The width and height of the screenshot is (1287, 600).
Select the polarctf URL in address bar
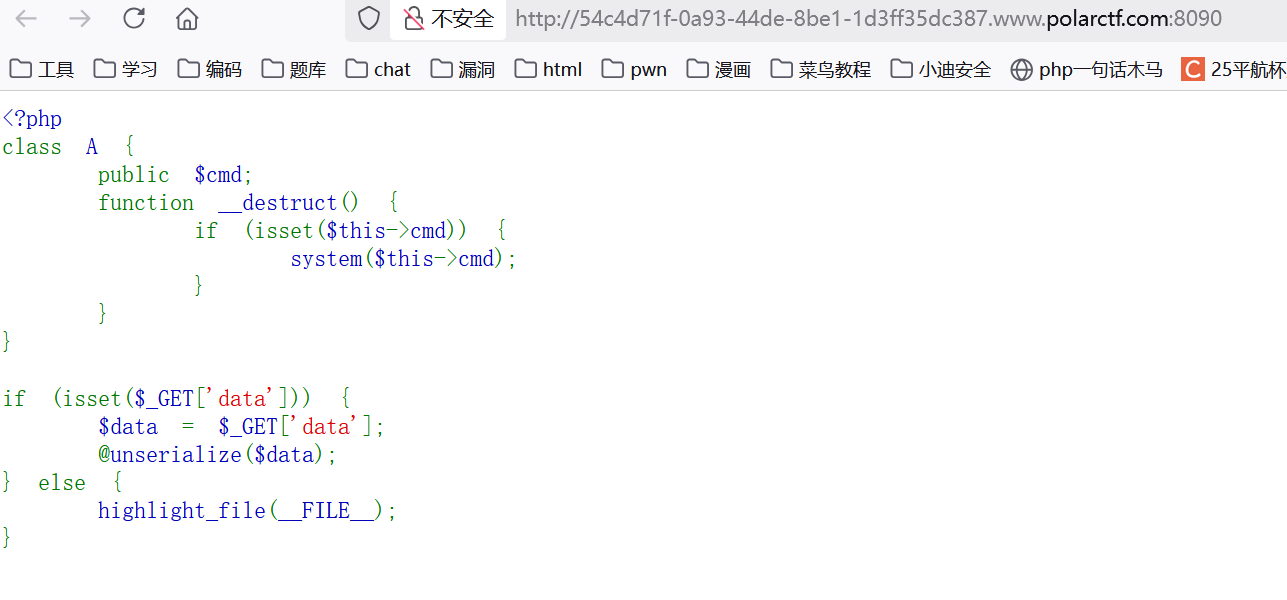[868, 18]
